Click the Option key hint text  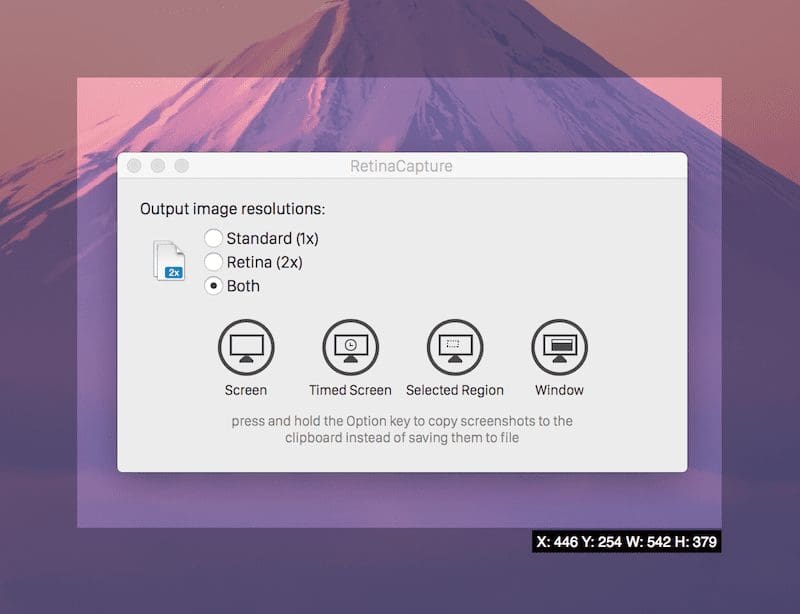click(x=402, y=429)
